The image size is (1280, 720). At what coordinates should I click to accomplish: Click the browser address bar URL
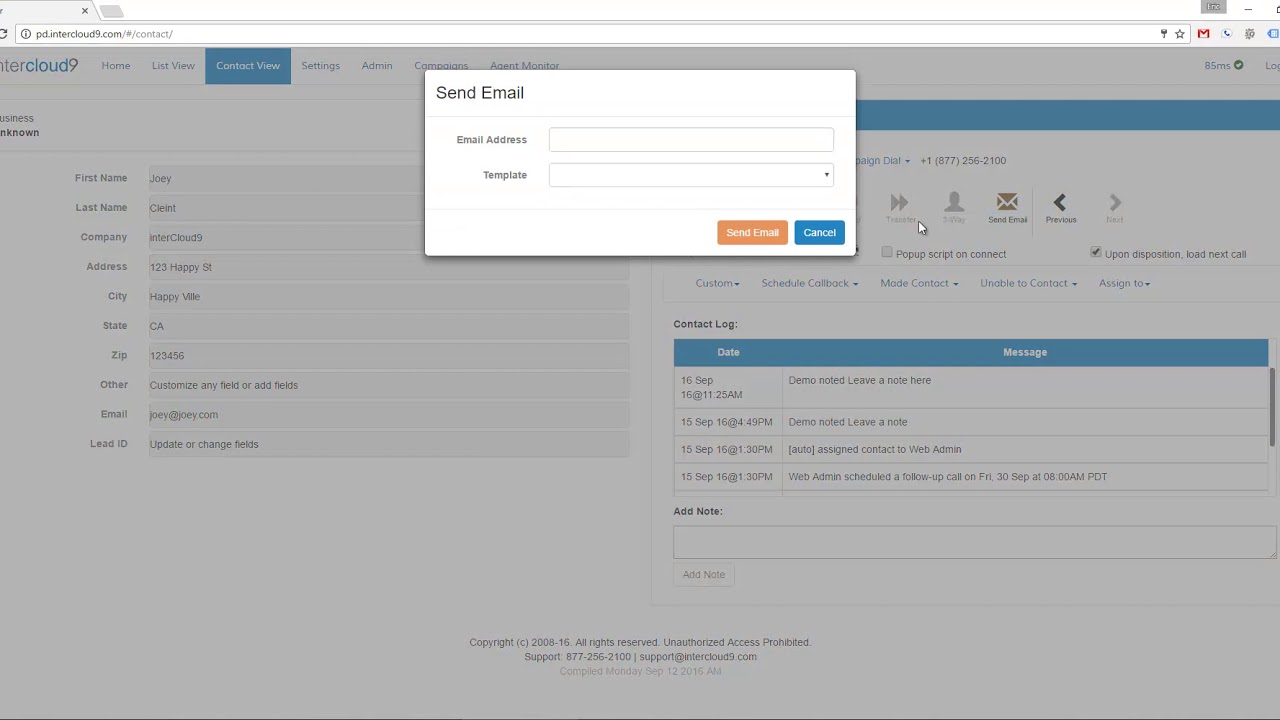104,34
